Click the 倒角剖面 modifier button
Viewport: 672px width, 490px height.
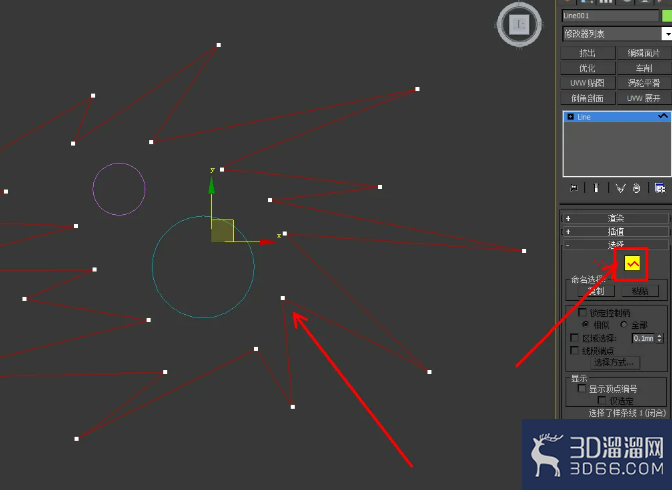tap(587, 98)
